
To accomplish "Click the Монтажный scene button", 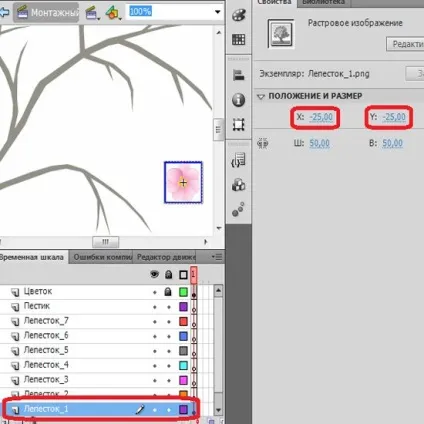I will point(47,13).
